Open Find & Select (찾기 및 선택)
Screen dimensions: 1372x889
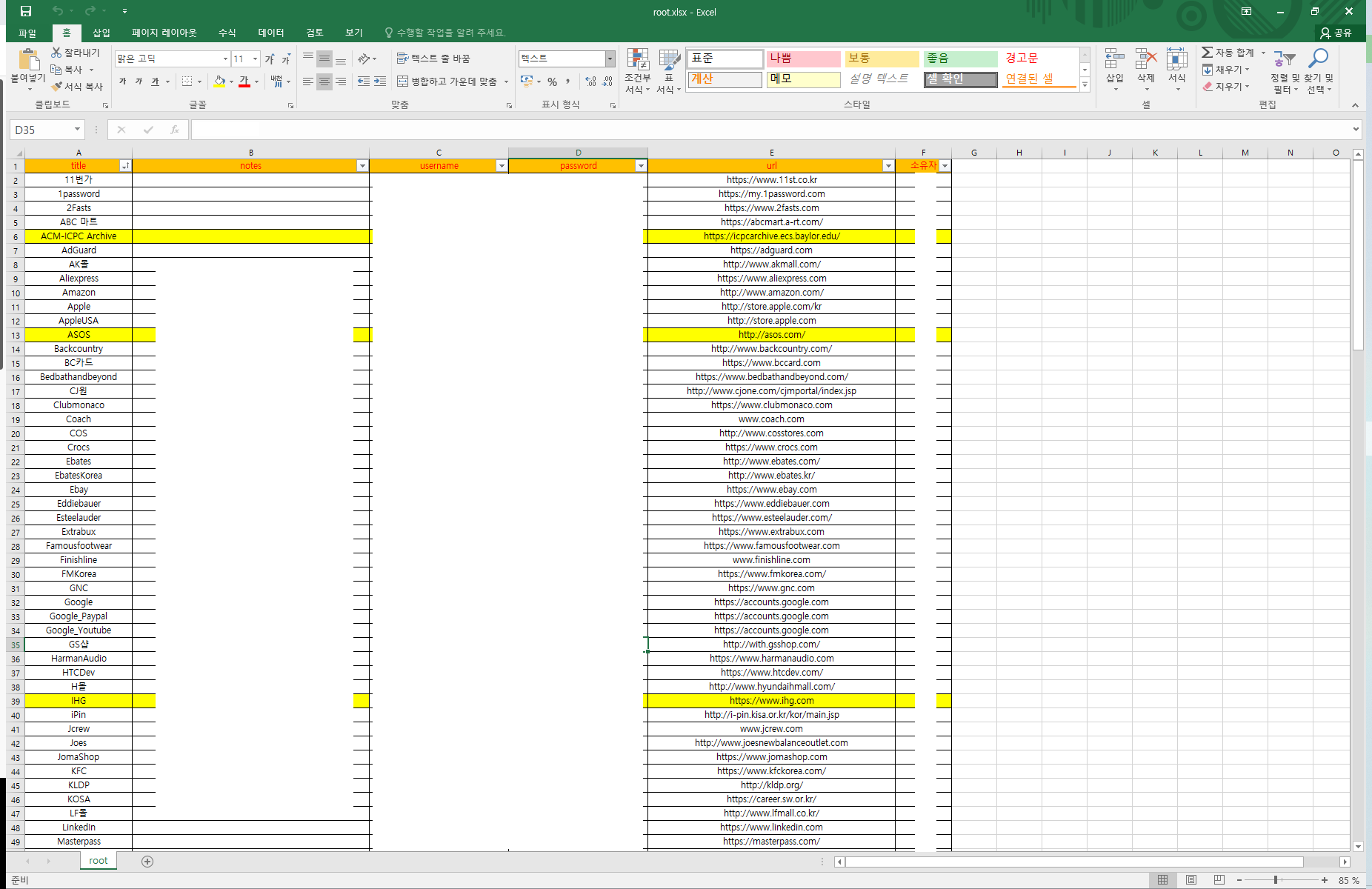pos(1319,71)
